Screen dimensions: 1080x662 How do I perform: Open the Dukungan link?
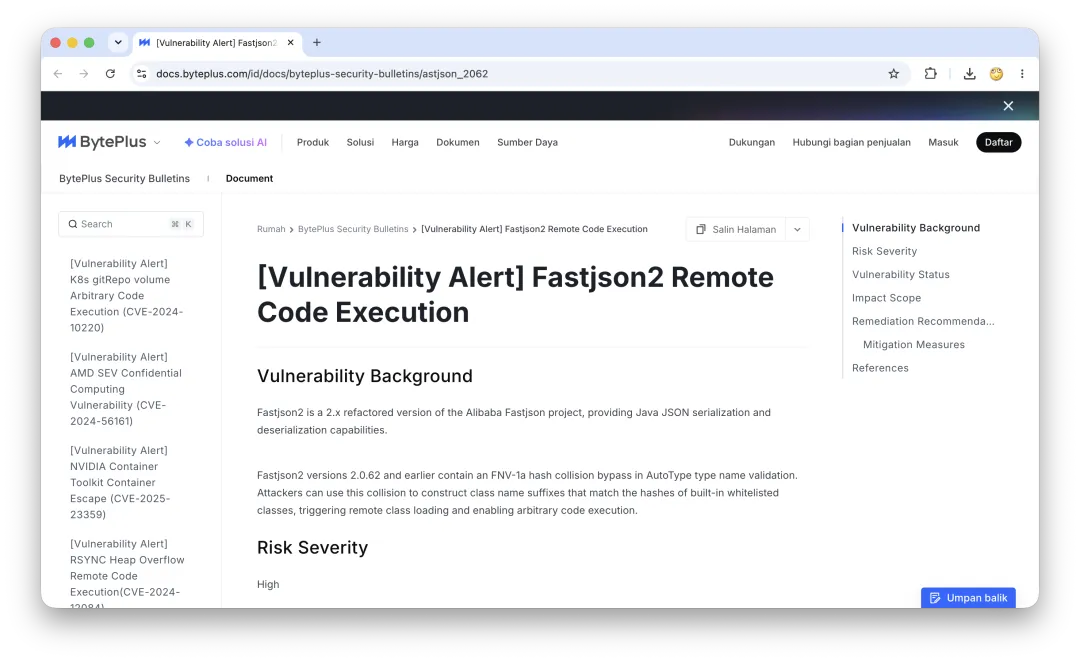751,143
